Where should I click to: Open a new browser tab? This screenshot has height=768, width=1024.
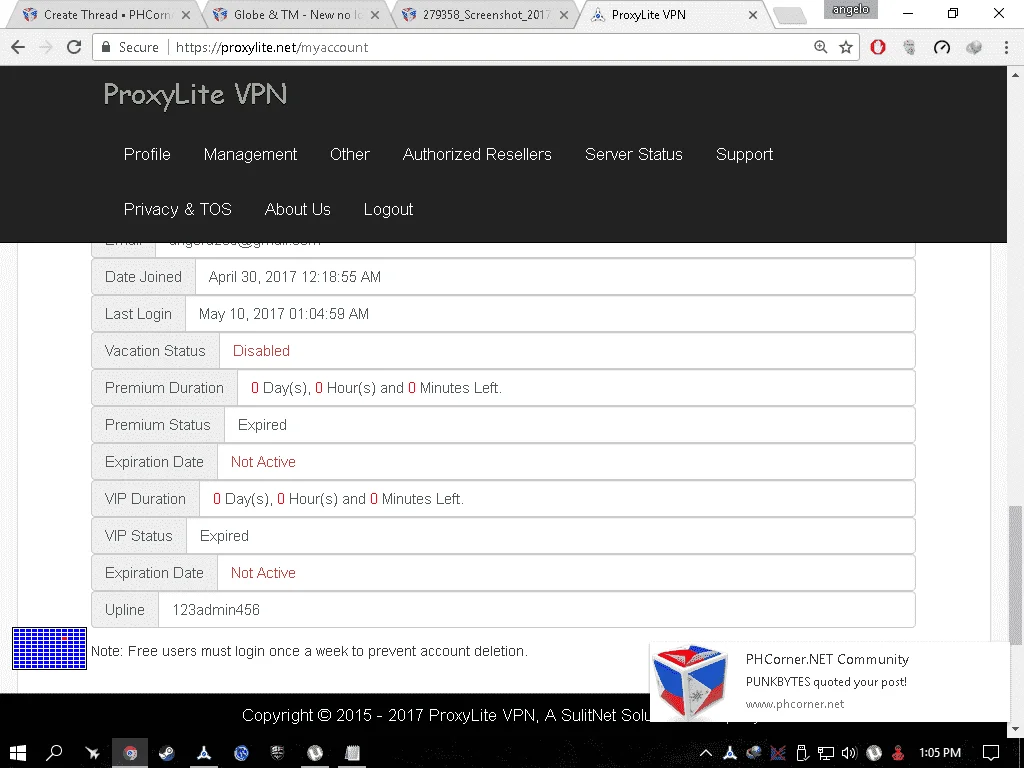click(x=790, y=15)
